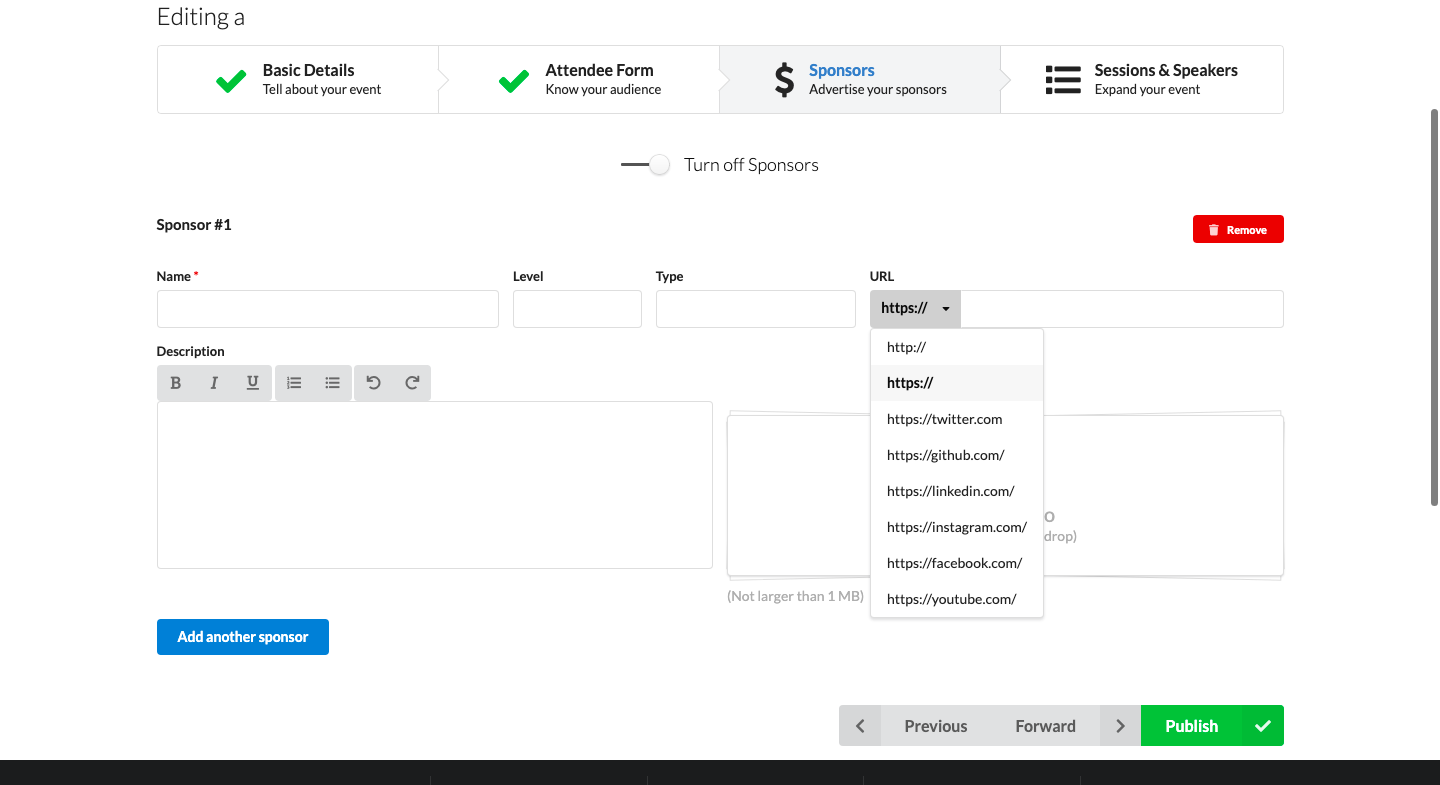Select the https://youtube.com/ prefix option

click(x=957, y=599)
